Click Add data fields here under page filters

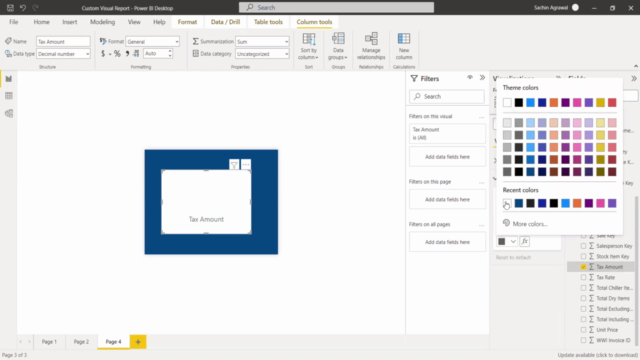pyautogui.click(x=447, y=200)
